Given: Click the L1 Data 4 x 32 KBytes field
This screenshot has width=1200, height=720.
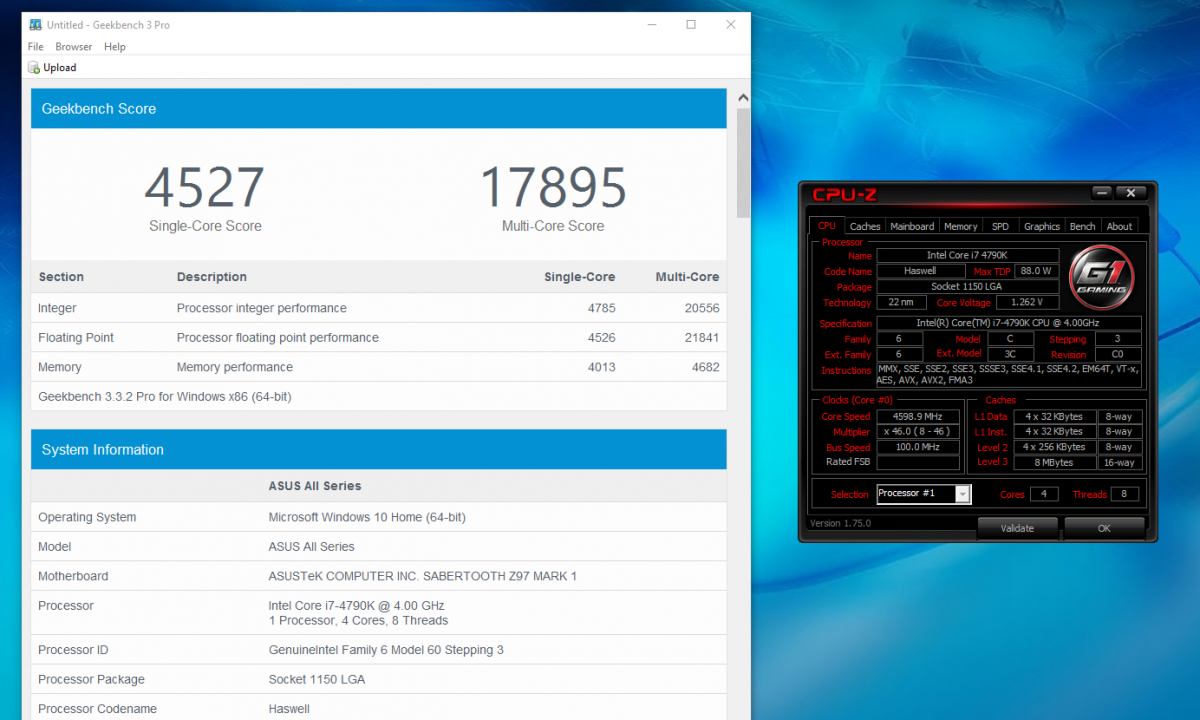Looking at the screenshot, I should 1054,416.
